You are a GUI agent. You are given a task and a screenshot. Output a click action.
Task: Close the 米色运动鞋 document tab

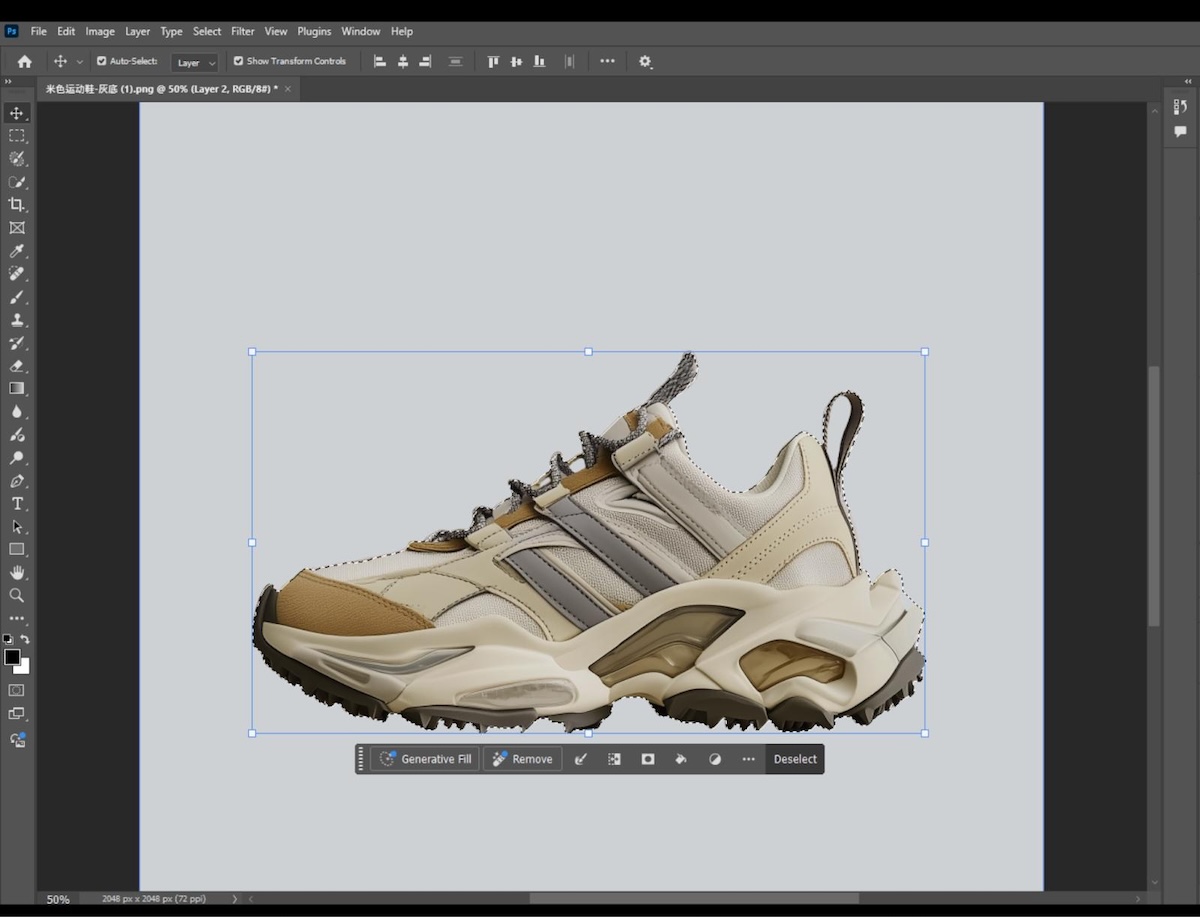(x=288, y=89)
